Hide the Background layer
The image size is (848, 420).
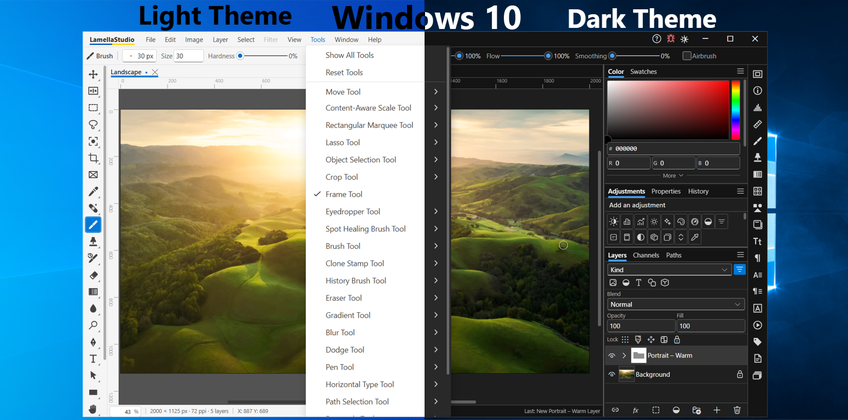(x=612, y=374)
